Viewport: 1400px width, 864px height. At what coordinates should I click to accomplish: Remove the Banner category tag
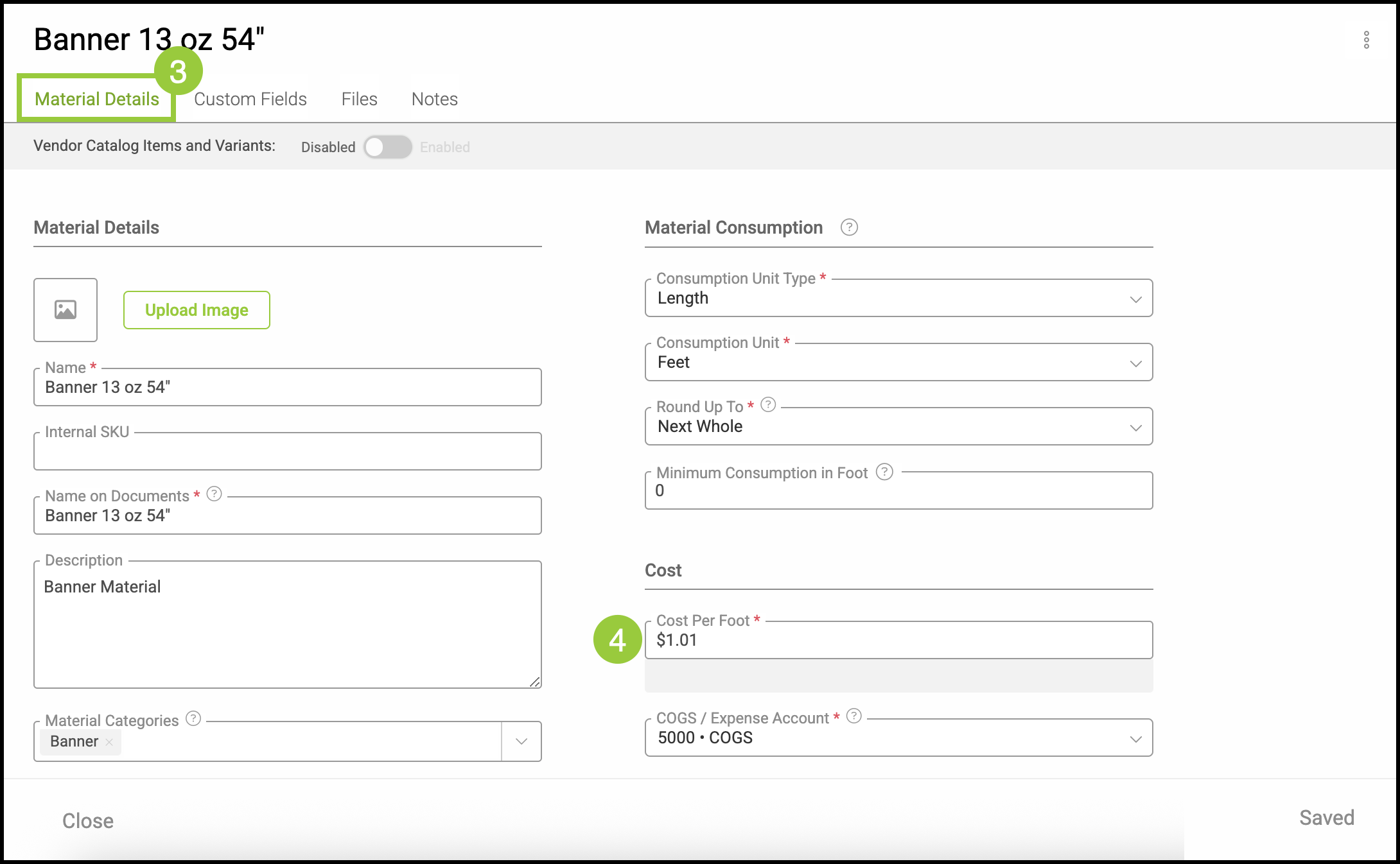point(109,742)
